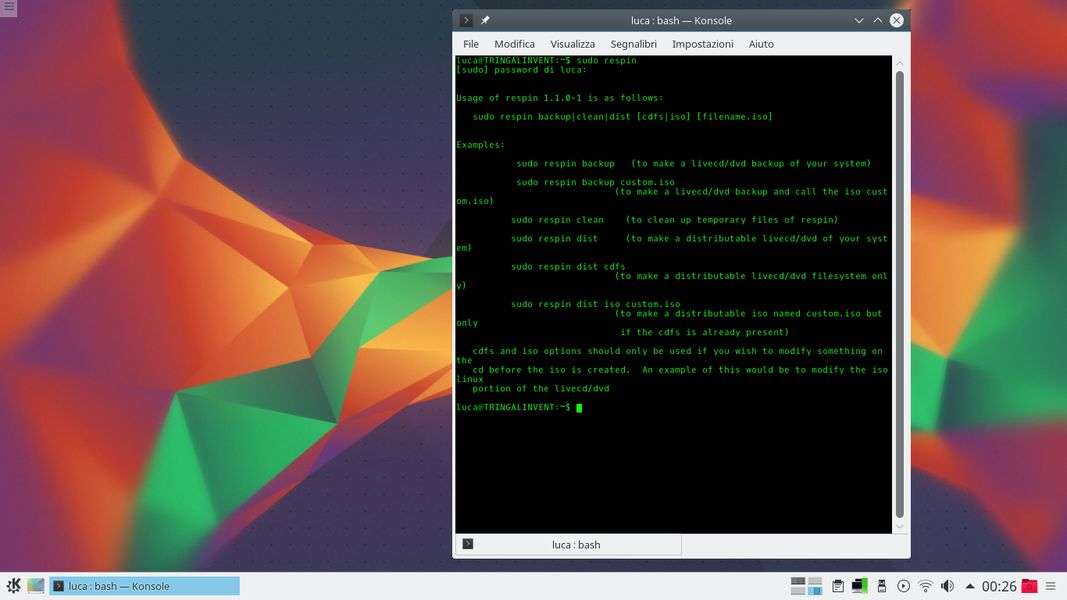The height and width of the screenshot is (600, 1067).
Task: Click the pin icon in Konsole title bar
Action: 485,20
